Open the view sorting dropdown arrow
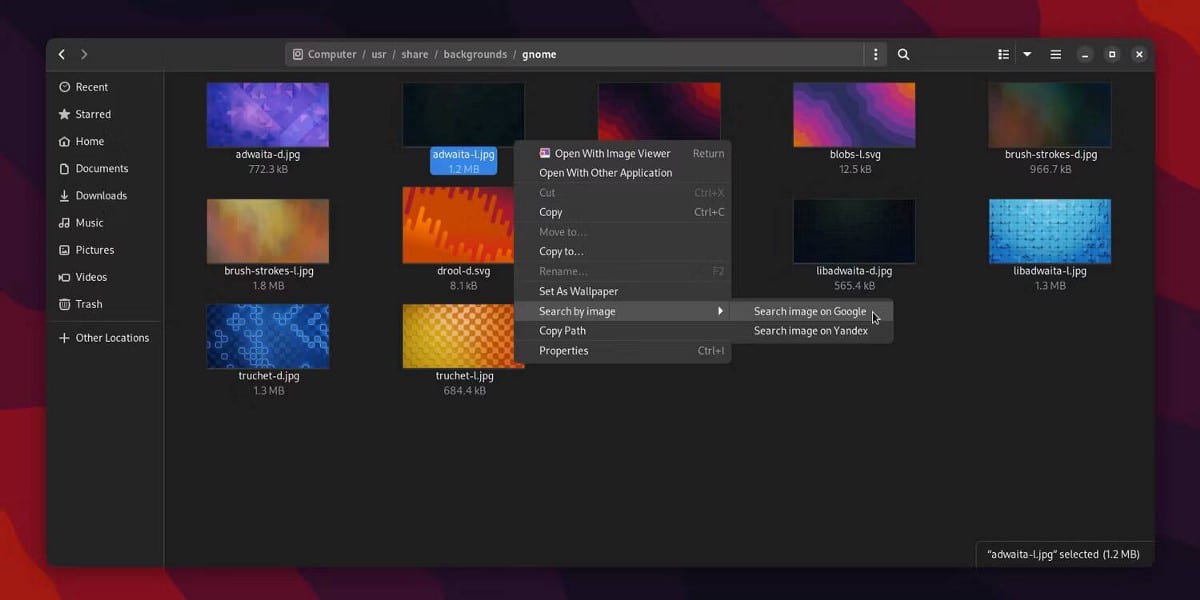 1027,54
